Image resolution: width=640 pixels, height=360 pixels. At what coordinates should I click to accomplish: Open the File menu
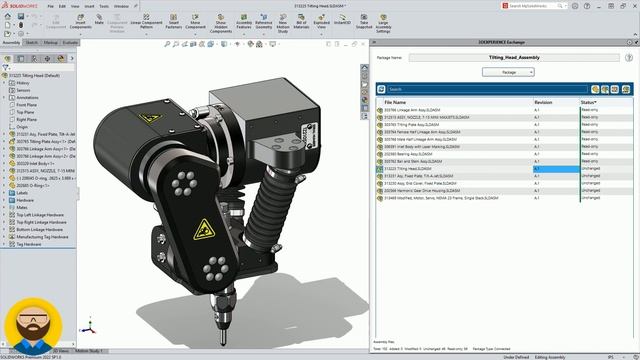click(x=50, y=6)
